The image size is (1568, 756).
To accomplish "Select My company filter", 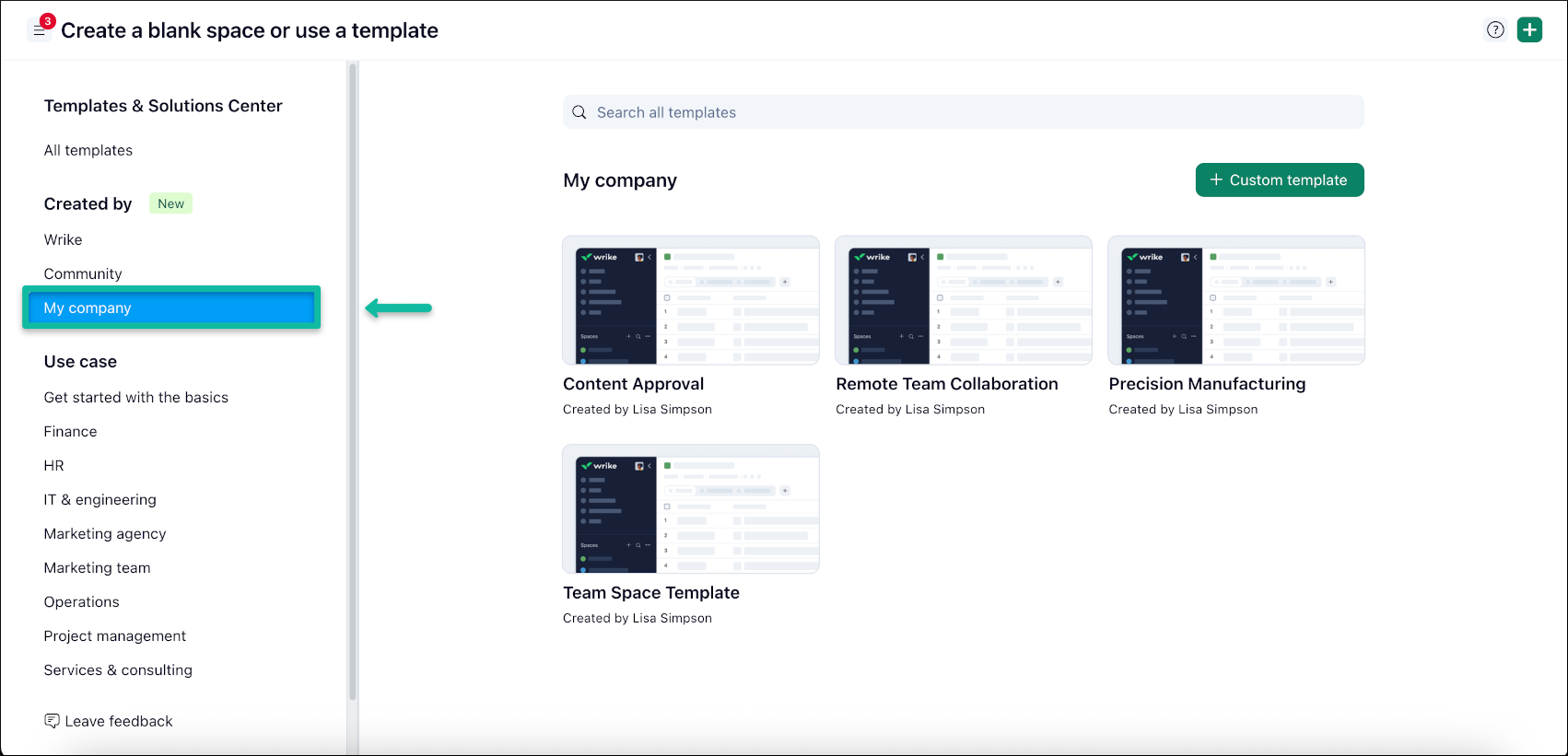I will pos(171,308).
